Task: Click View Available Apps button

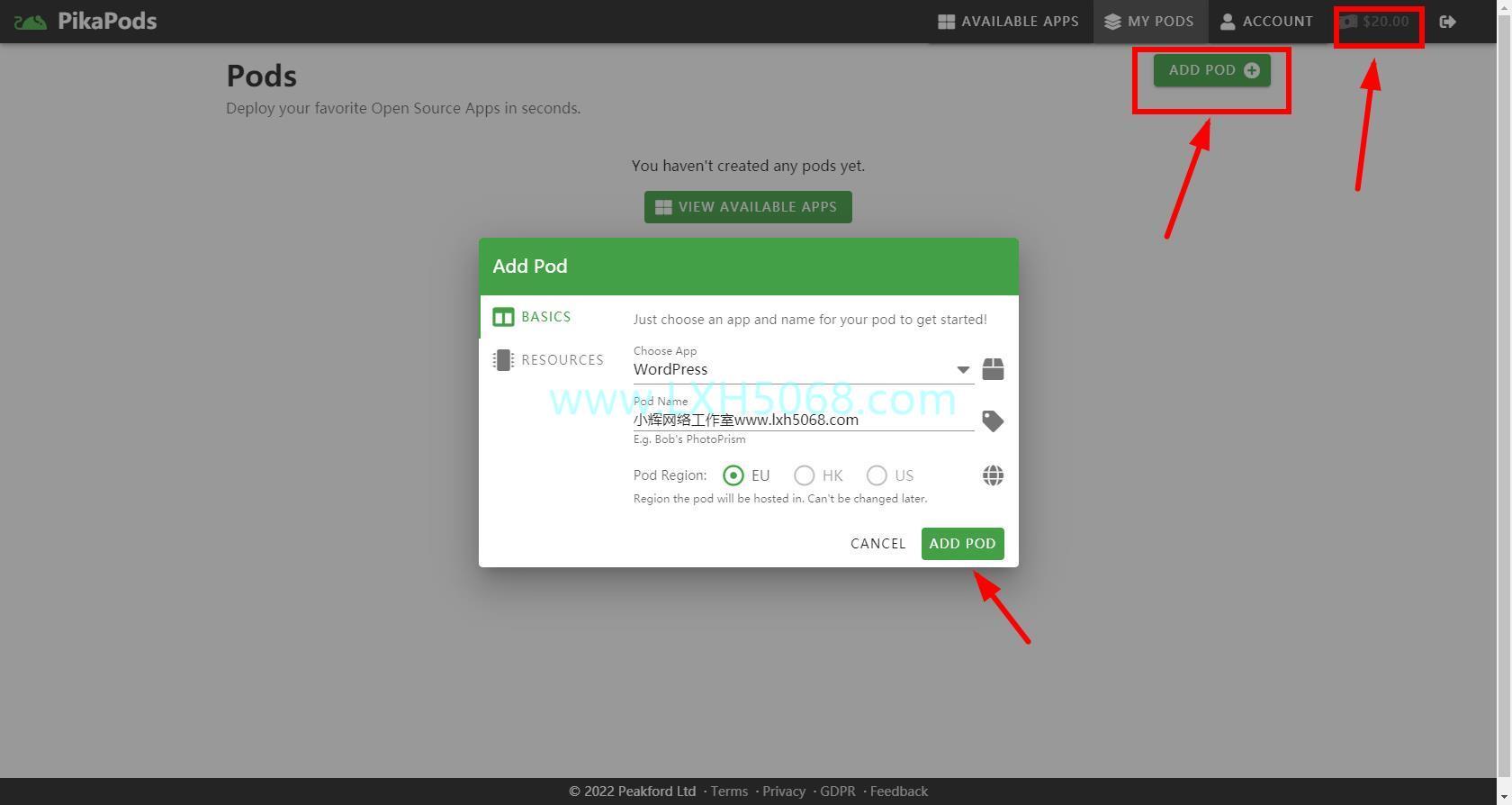Action: (748, 207)
